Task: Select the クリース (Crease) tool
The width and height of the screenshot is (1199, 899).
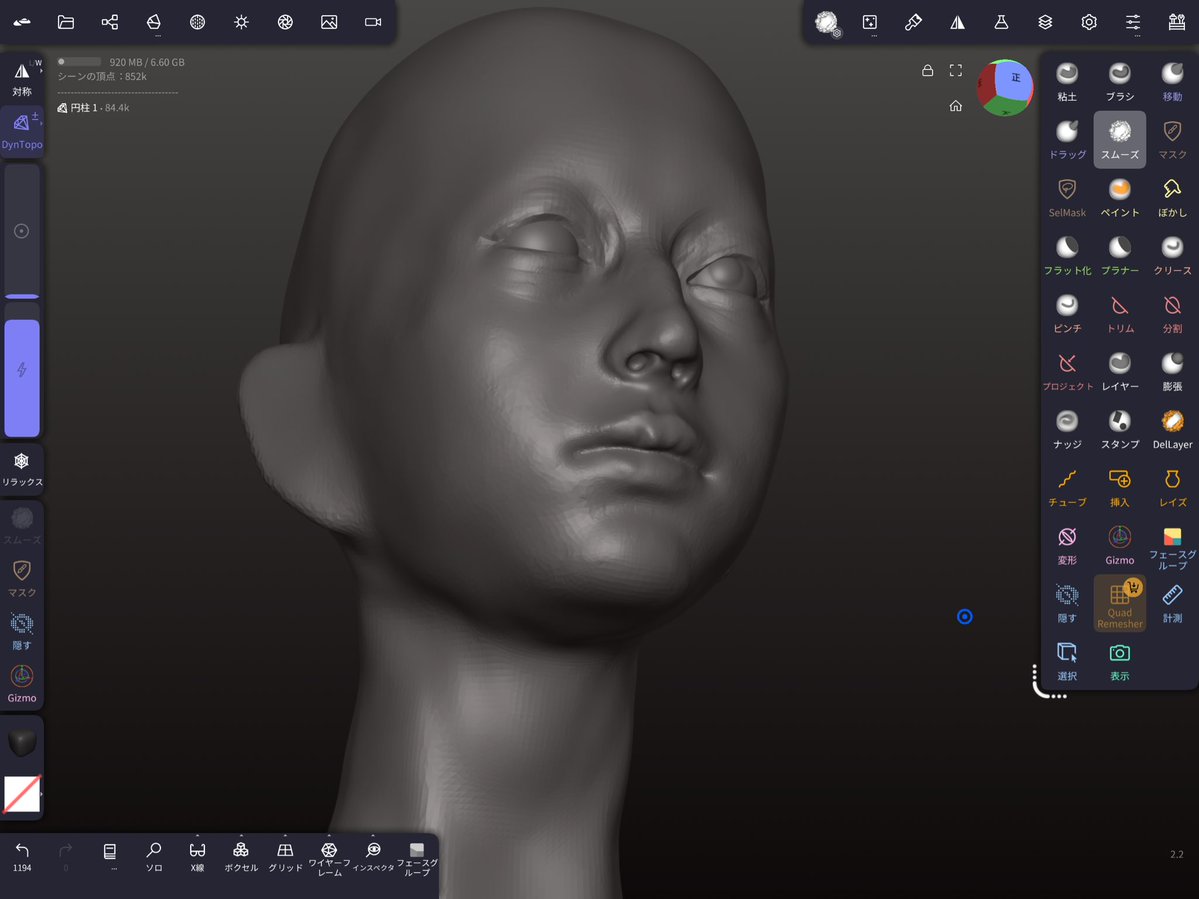Action: [x=1172, y=255]
